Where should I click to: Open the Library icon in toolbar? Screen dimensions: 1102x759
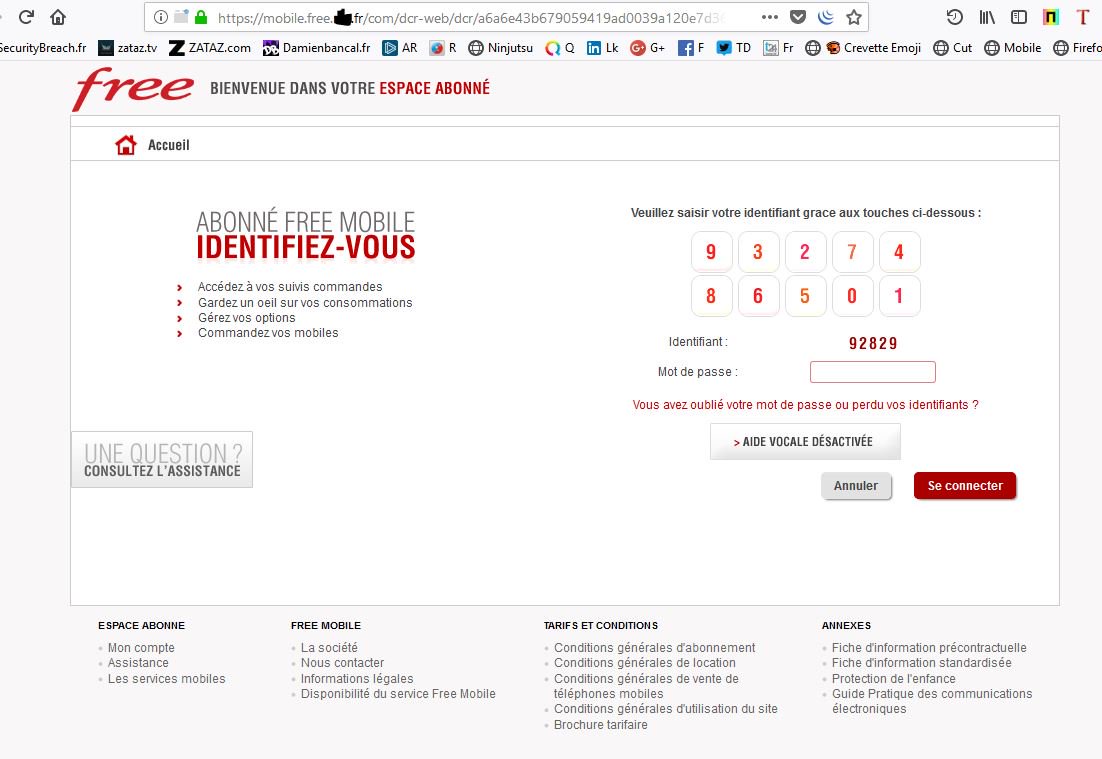point(987,17)
